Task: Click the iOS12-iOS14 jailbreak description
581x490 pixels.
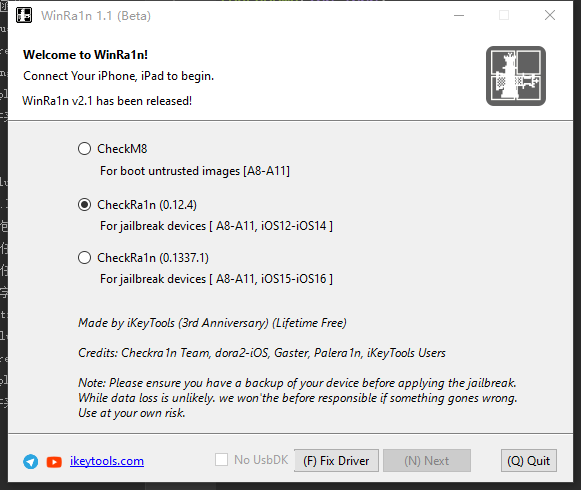Action: point(216,226)
